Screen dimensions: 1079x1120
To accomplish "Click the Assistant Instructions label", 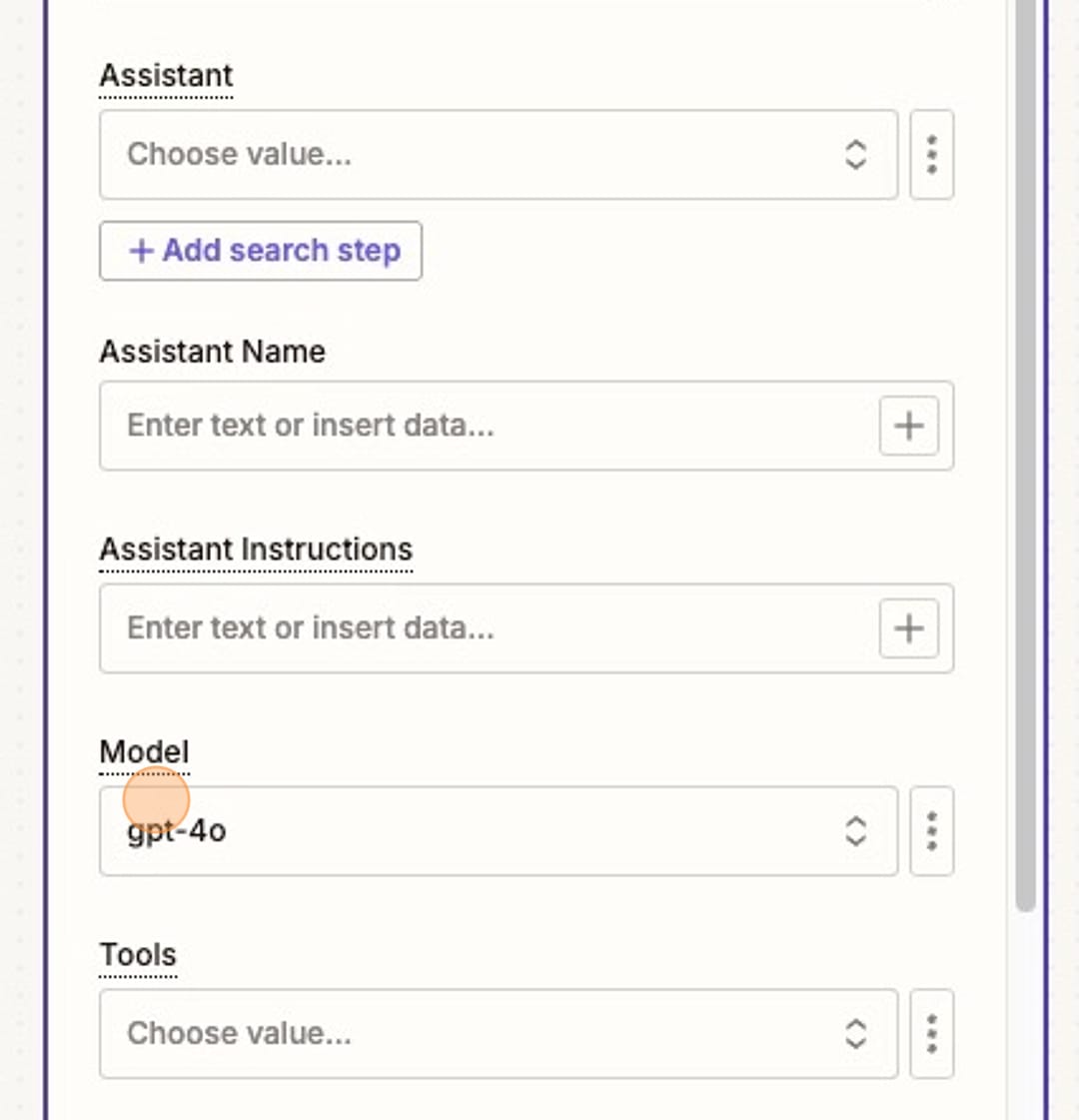I will pos(256,549).
